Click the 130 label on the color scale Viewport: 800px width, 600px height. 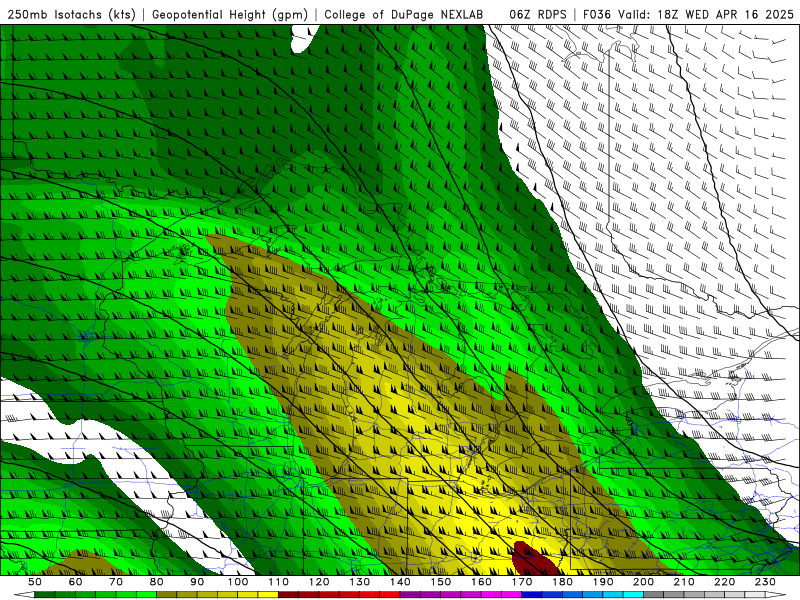tap(360, 582)
